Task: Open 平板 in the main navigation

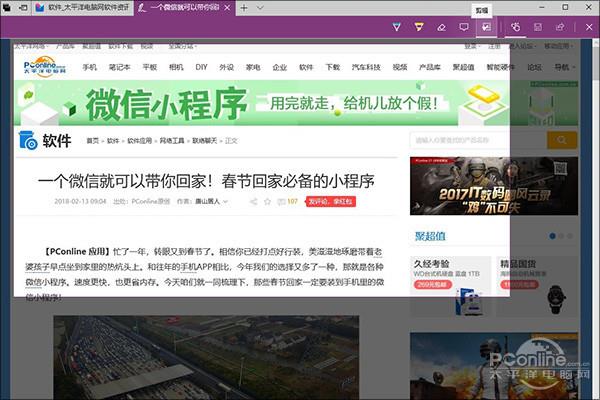Action: click(150, 67)
